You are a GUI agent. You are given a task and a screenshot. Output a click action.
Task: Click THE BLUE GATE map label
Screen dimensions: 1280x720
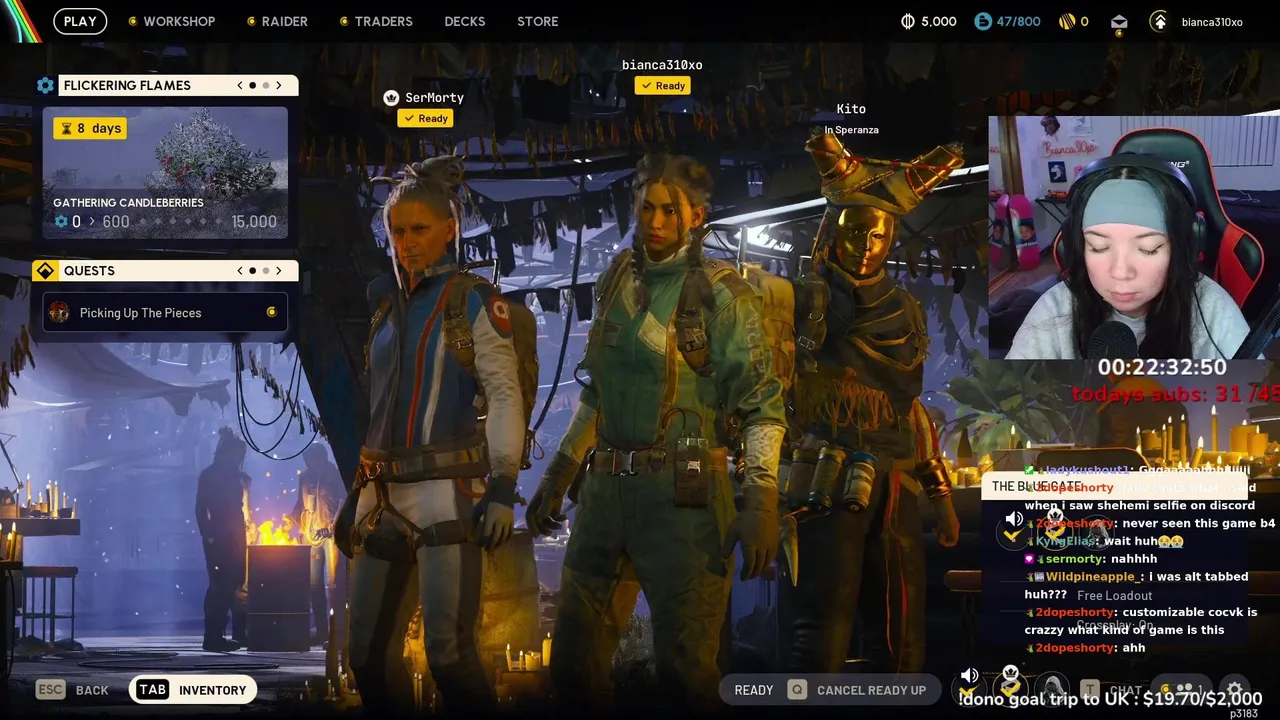point(1037,487)
